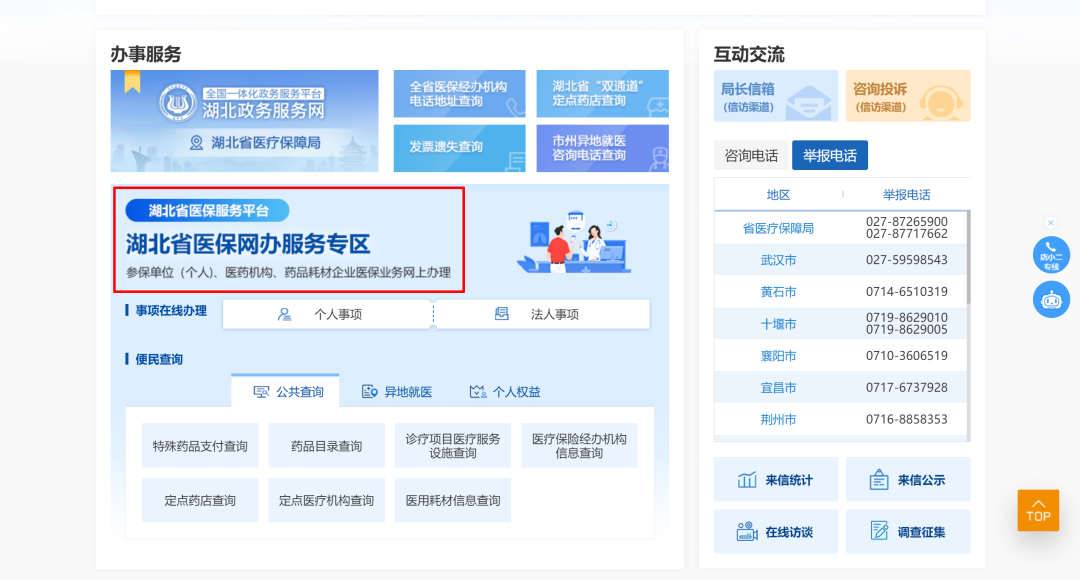Click the phone list scrollbar
1080x580 pixels.
coord(967,260)
